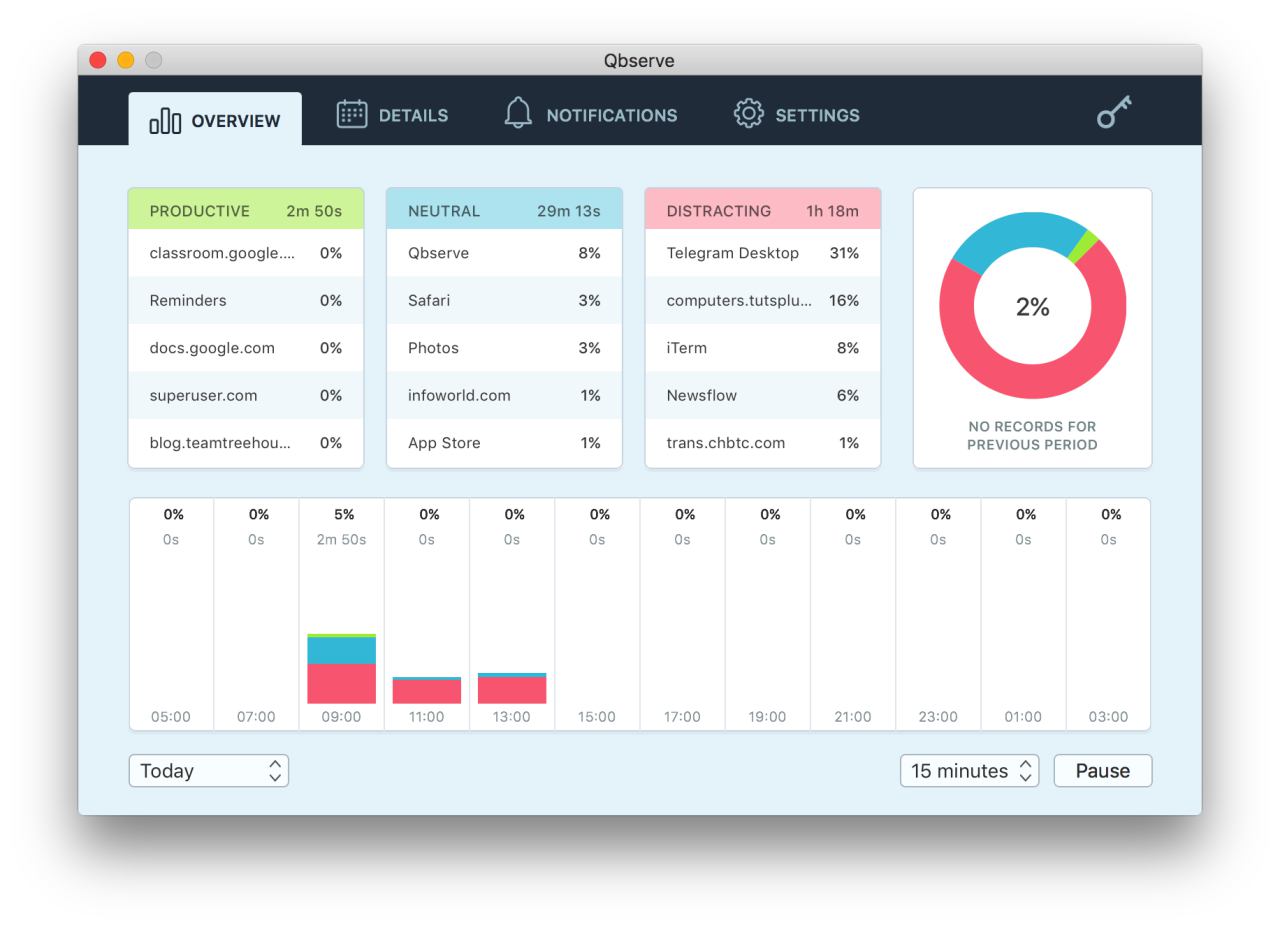This screenshot has width=1280, height=927.
Task: Click the key license icon
Action: (1114, 112)
